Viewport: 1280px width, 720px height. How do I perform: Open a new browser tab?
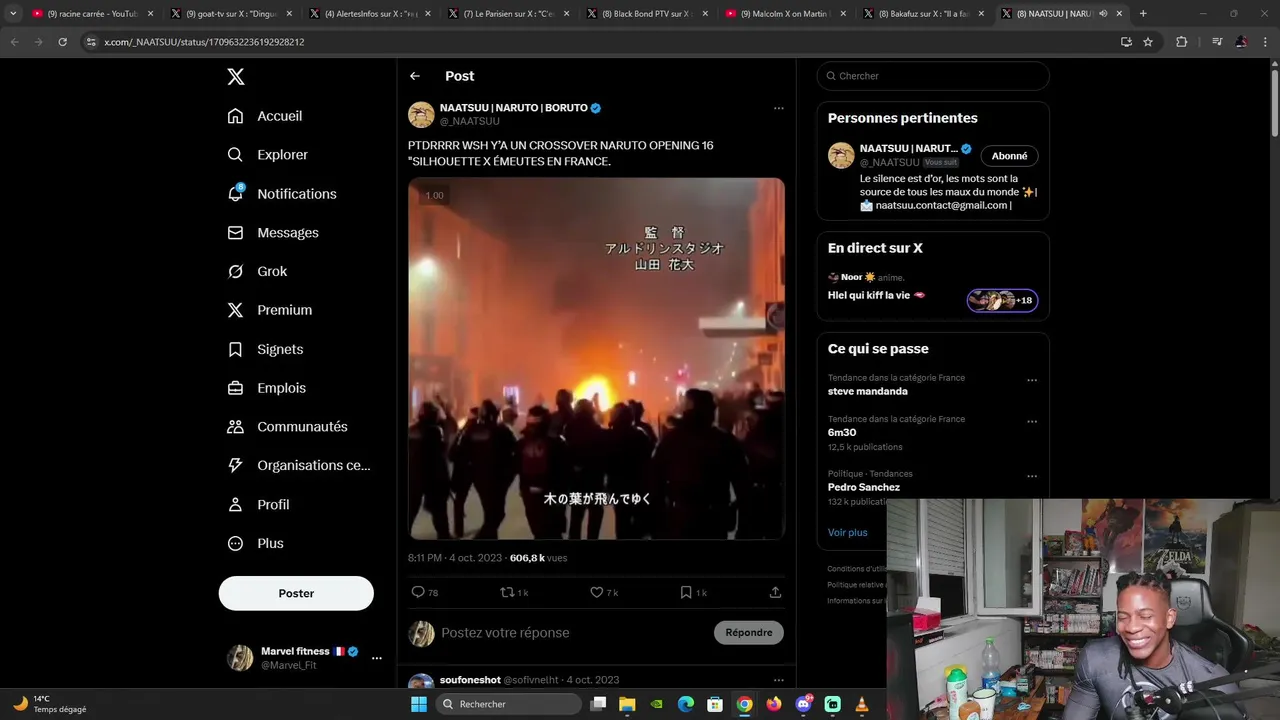(x=1143, y=14)
